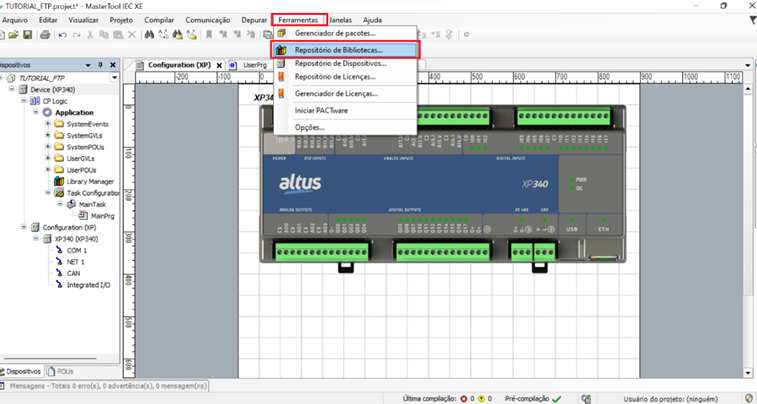This screenshot has width=757, height=404.
Task: Open Find with binoculars icon
Action: pyautogui.click(x=149, y=35)
